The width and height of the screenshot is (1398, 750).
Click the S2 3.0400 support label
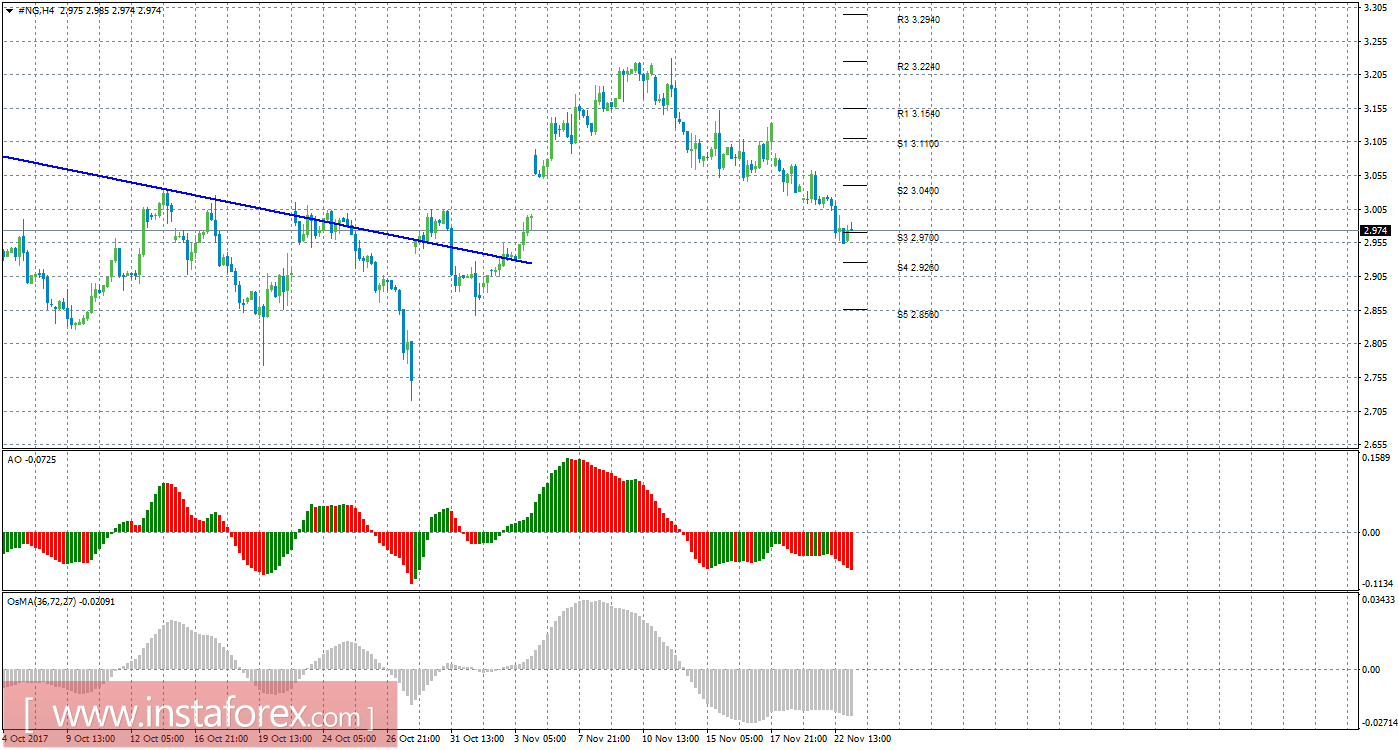918,191
